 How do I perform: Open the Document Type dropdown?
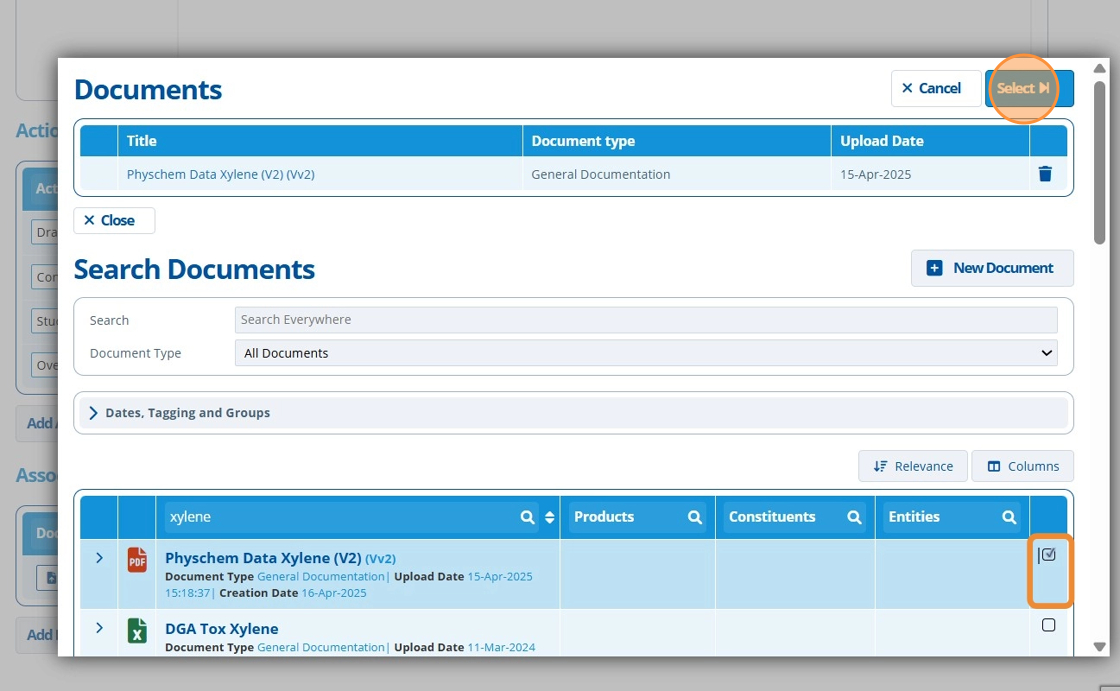646,353
